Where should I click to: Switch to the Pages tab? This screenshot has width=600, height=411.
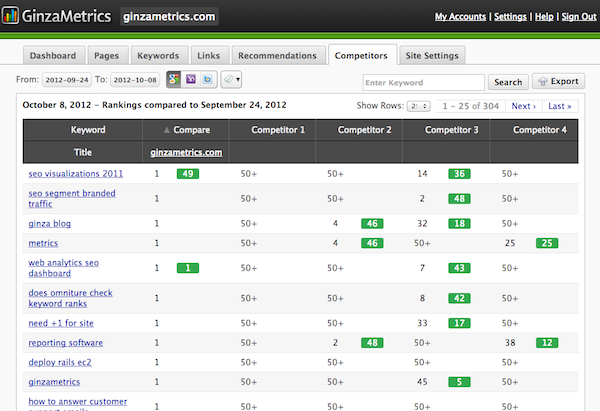point(106,55)
